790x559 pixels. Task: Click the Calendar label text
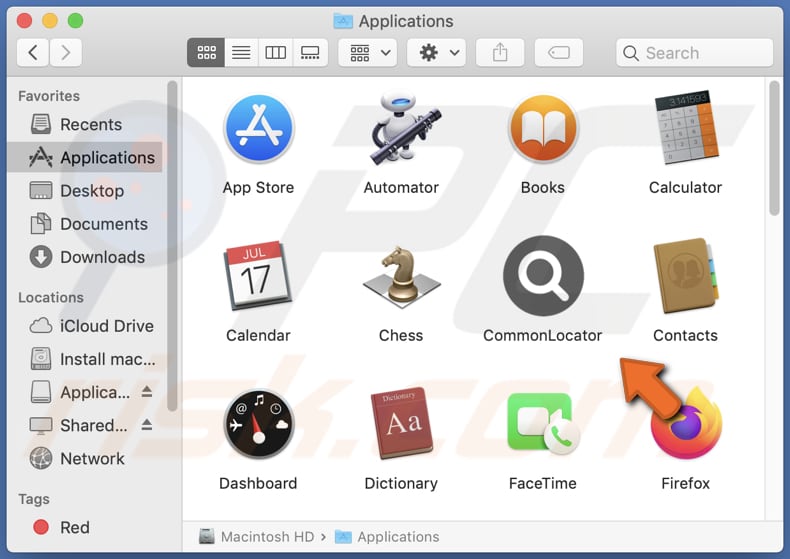tap(258, 335)
